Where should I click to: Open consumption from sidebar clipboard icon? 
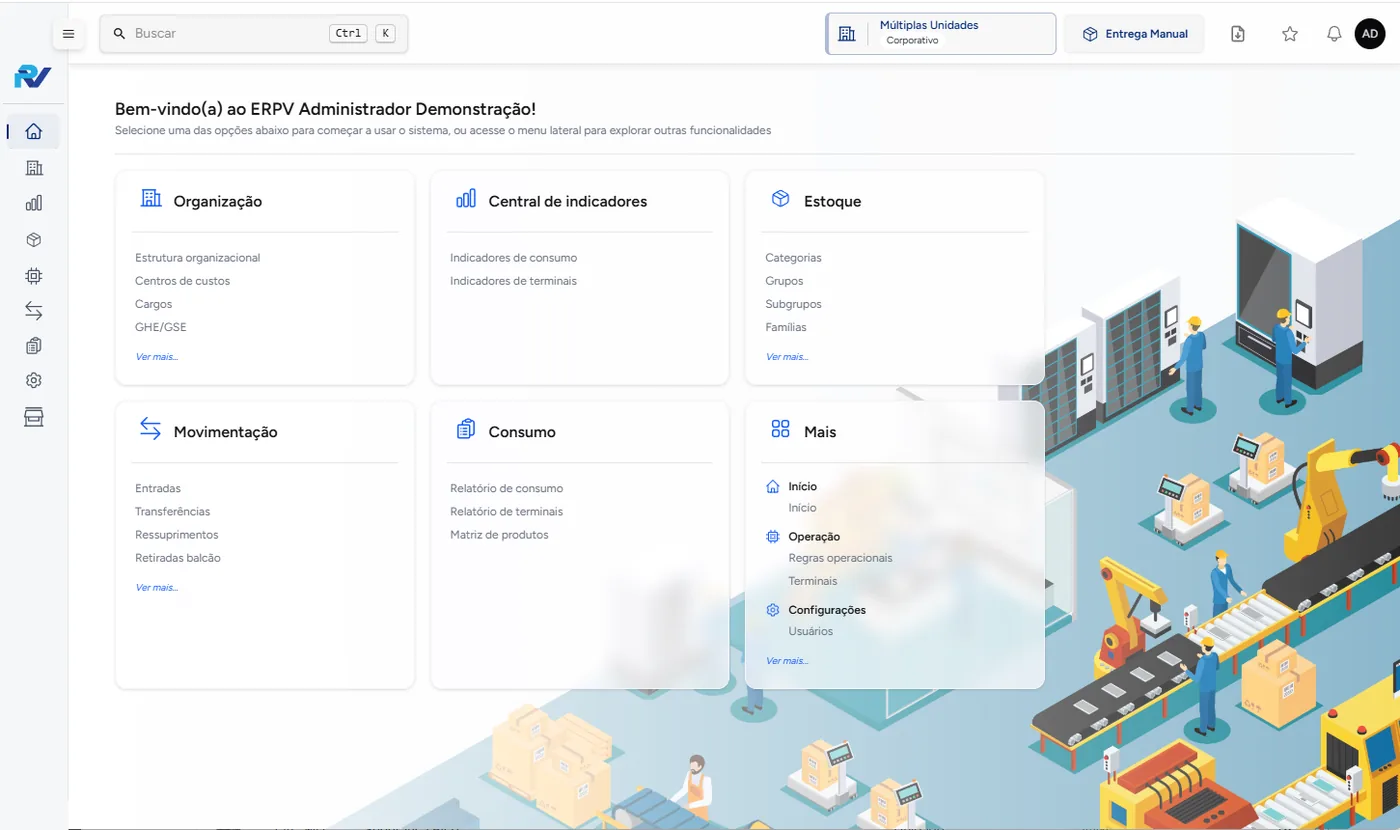[34, 346]
